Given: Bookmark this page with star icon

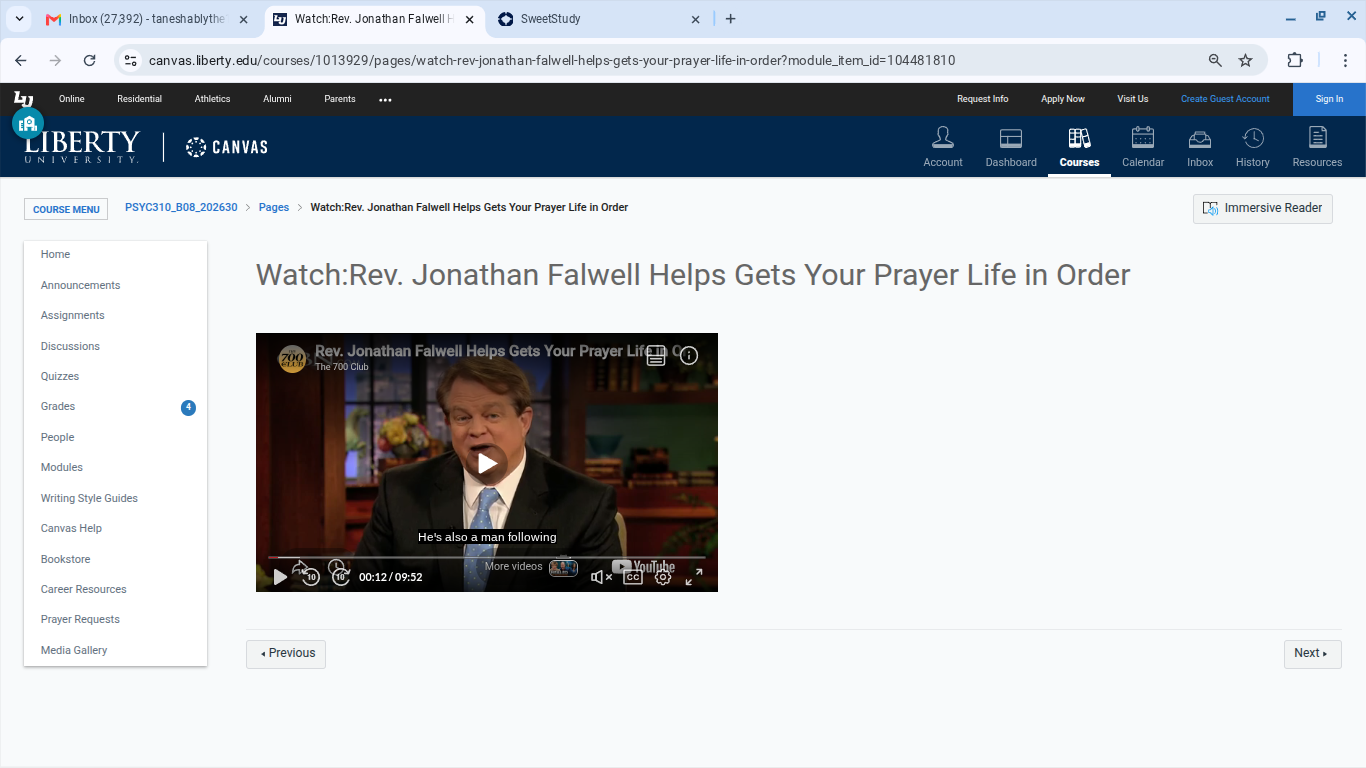Looking at the screenshot, I should pos(1245,60).
